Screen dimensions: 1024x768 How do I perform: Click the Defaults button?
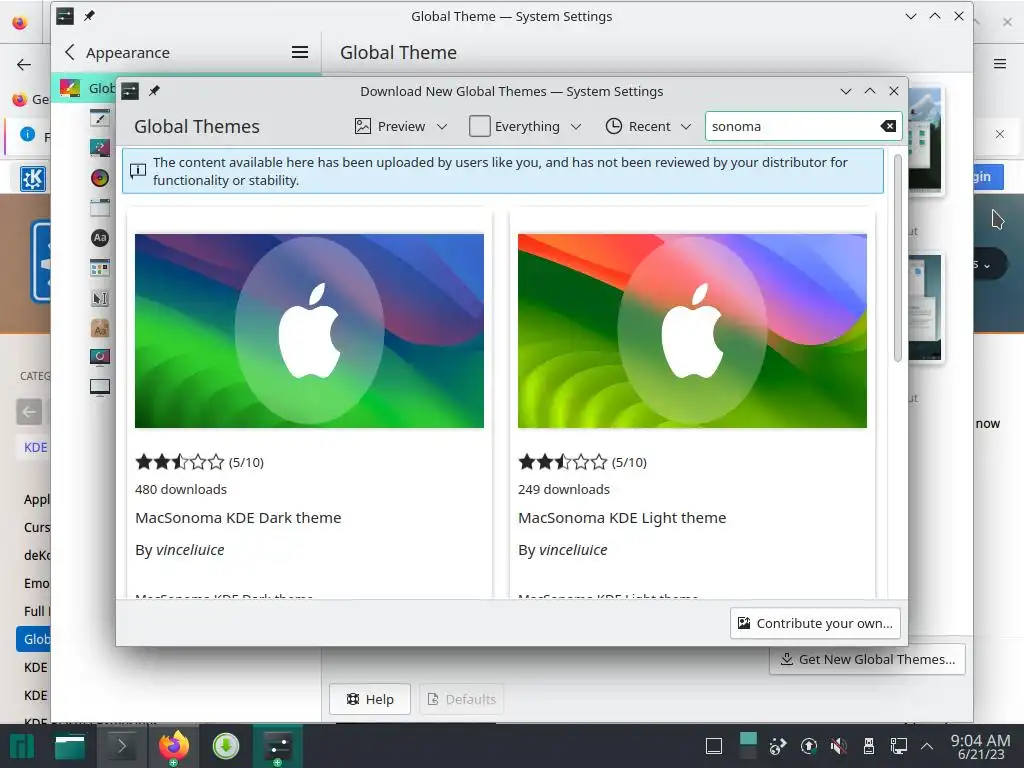(461, 699)
